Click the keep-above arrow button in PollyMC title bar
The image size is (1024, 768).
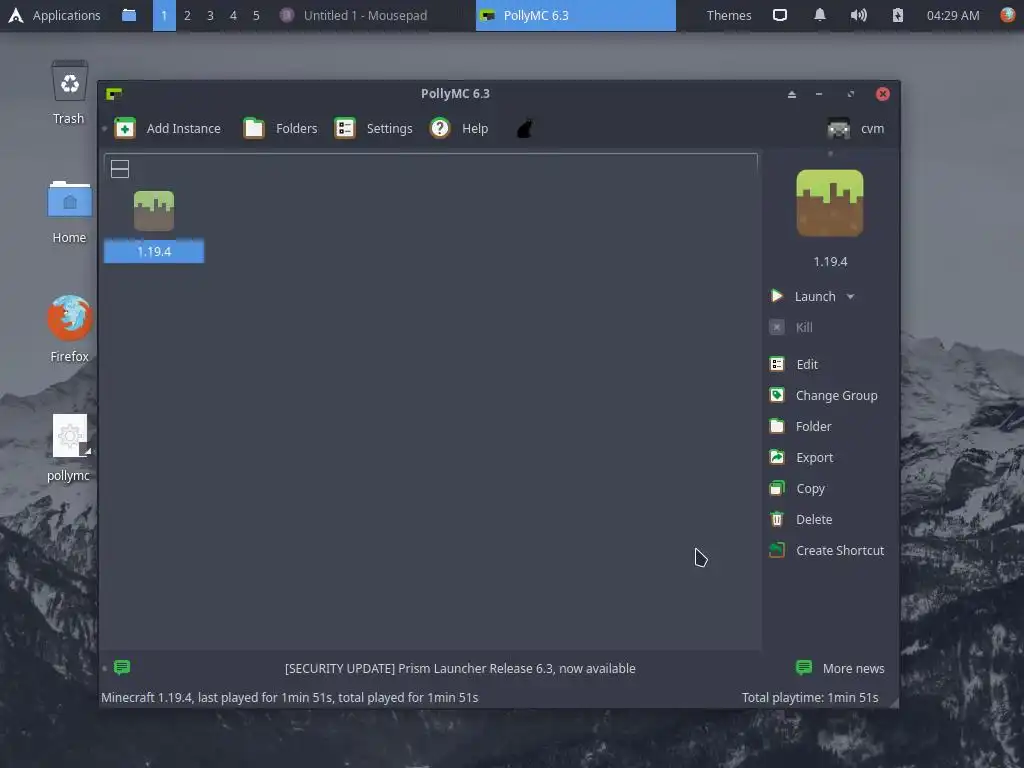pyautogui.click(x=792, y=94)
